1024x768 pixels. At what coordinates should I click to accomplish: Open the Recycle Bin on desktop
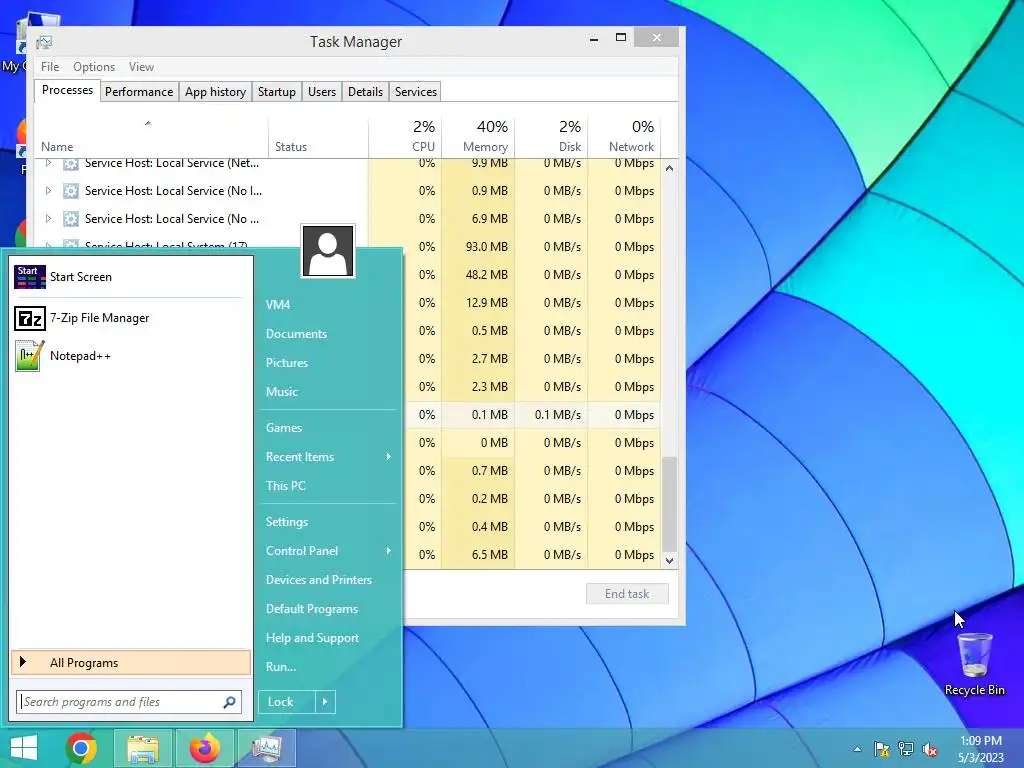coord(974,664)
